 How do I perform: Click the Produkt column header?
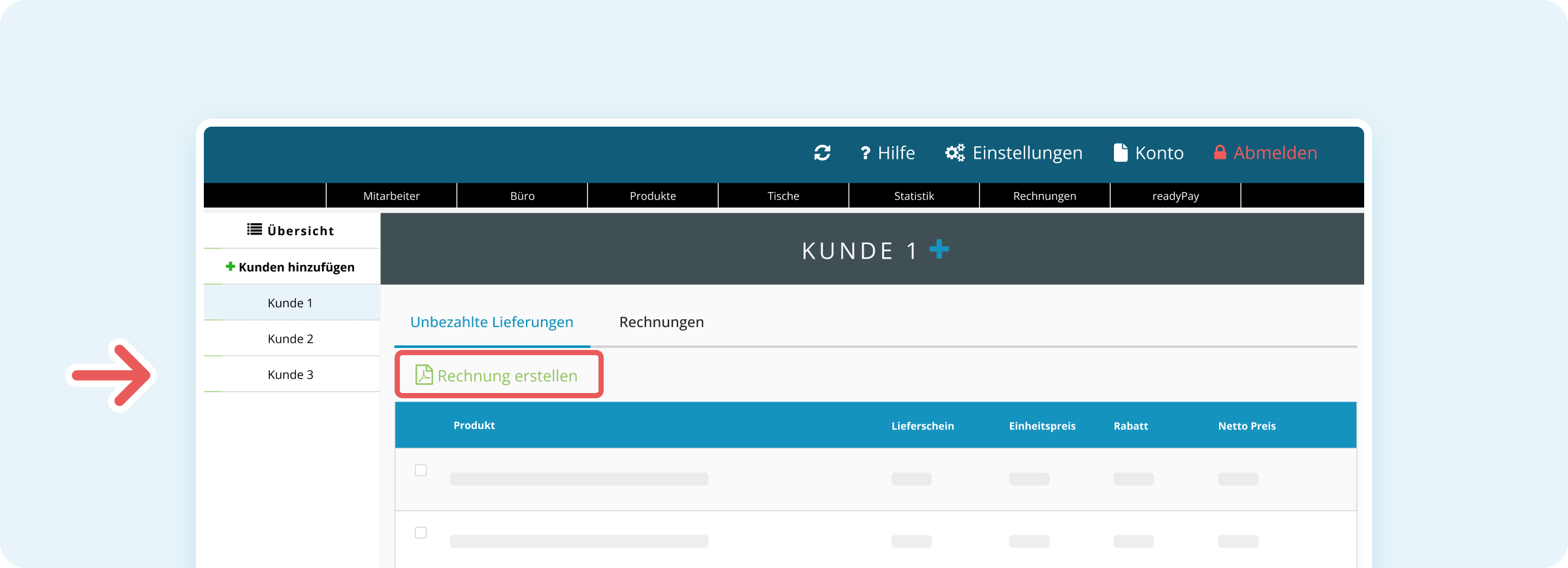(474, 426)
